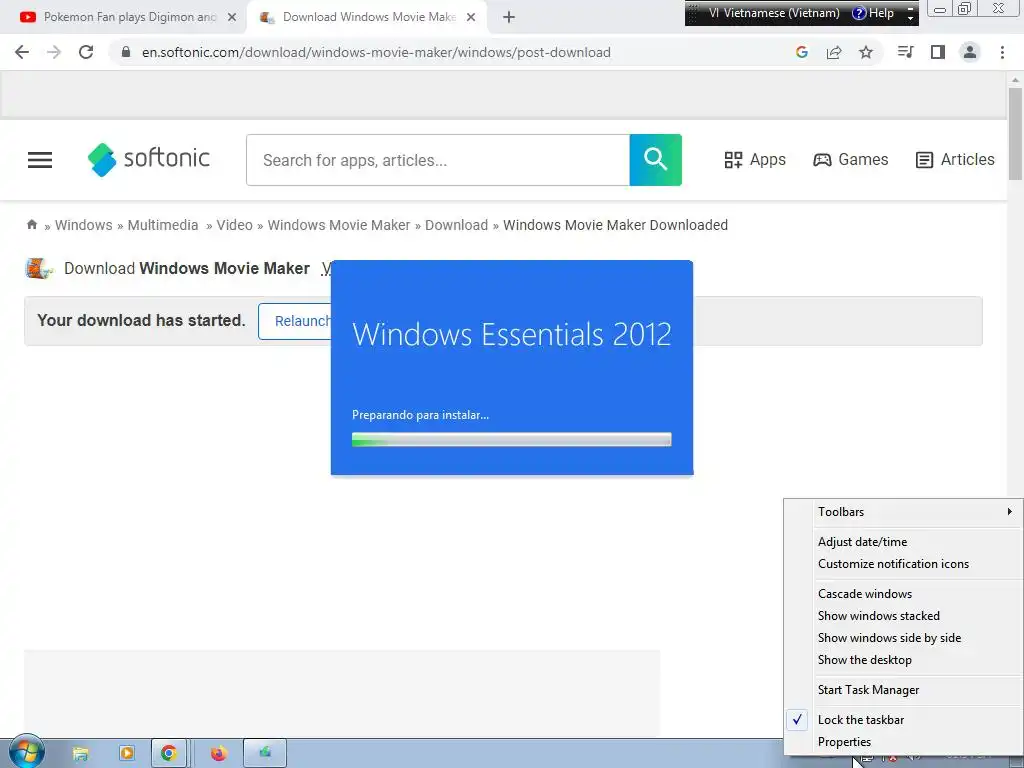1024x768 pixels.
Task: Open Softonic Games section
Action: click(x=850, y=159)
